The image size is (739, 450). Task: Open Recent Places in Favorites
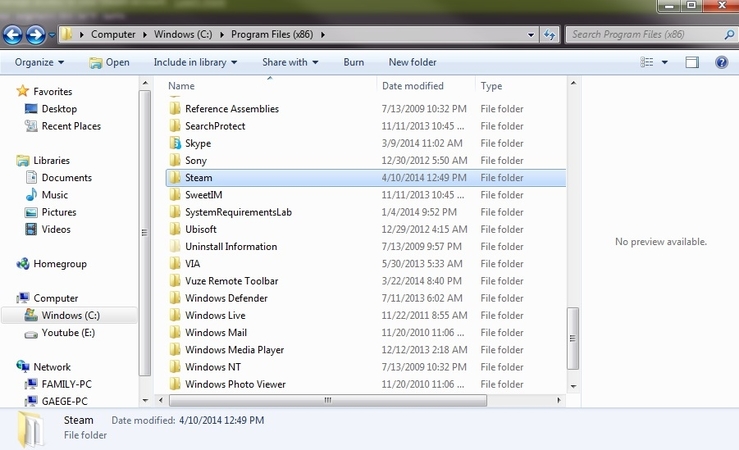[71, 126]
